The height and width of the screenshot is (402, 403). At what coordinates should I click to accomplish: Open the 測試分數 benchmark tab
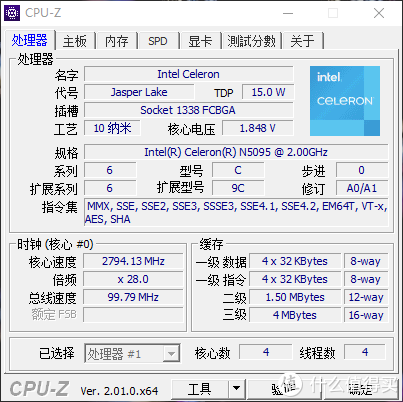[x=251, y=41]
